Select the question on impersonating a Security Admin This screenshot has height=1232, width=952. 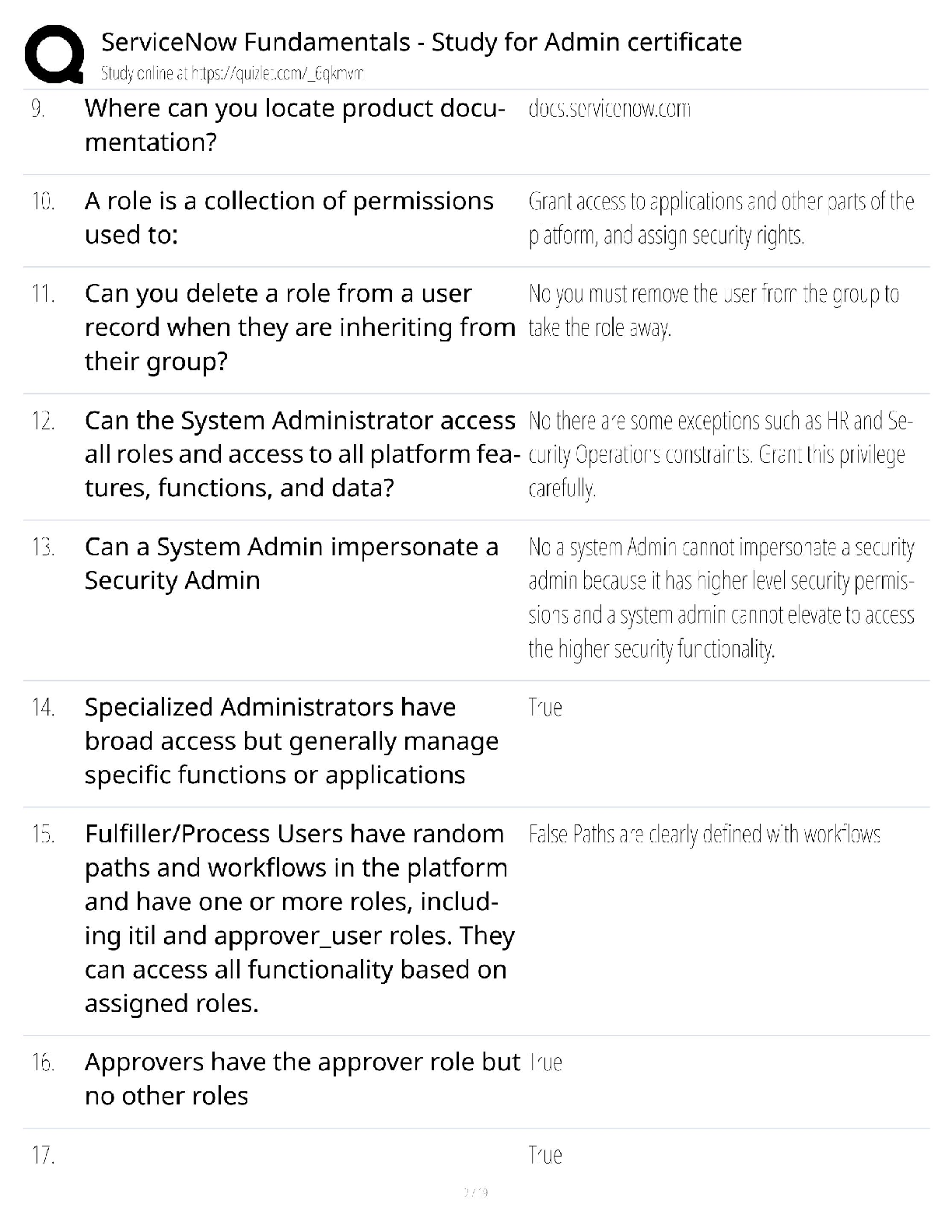coord(291,563)
